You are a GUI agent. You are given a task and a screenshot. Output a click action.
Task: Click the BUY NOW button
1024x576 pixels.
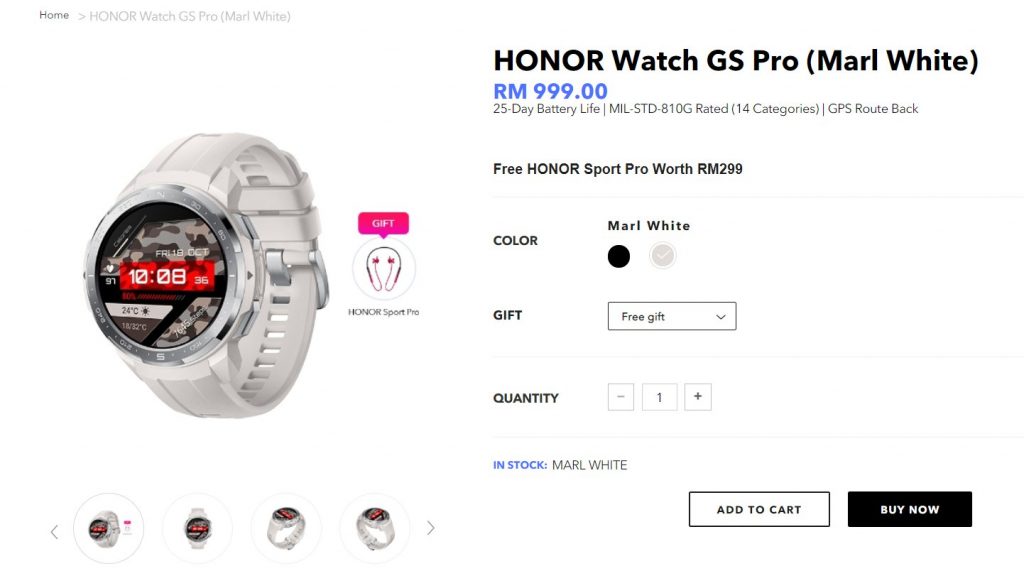coord(910,509)
